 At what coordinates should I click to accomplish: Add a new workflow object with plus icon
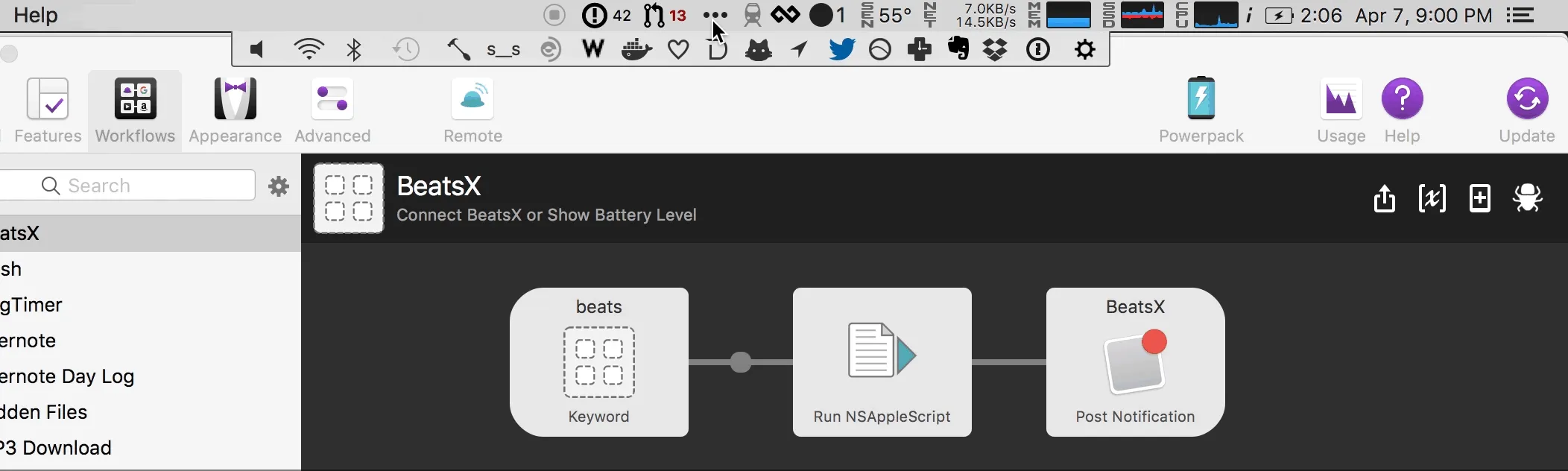tap(1479, 198)
